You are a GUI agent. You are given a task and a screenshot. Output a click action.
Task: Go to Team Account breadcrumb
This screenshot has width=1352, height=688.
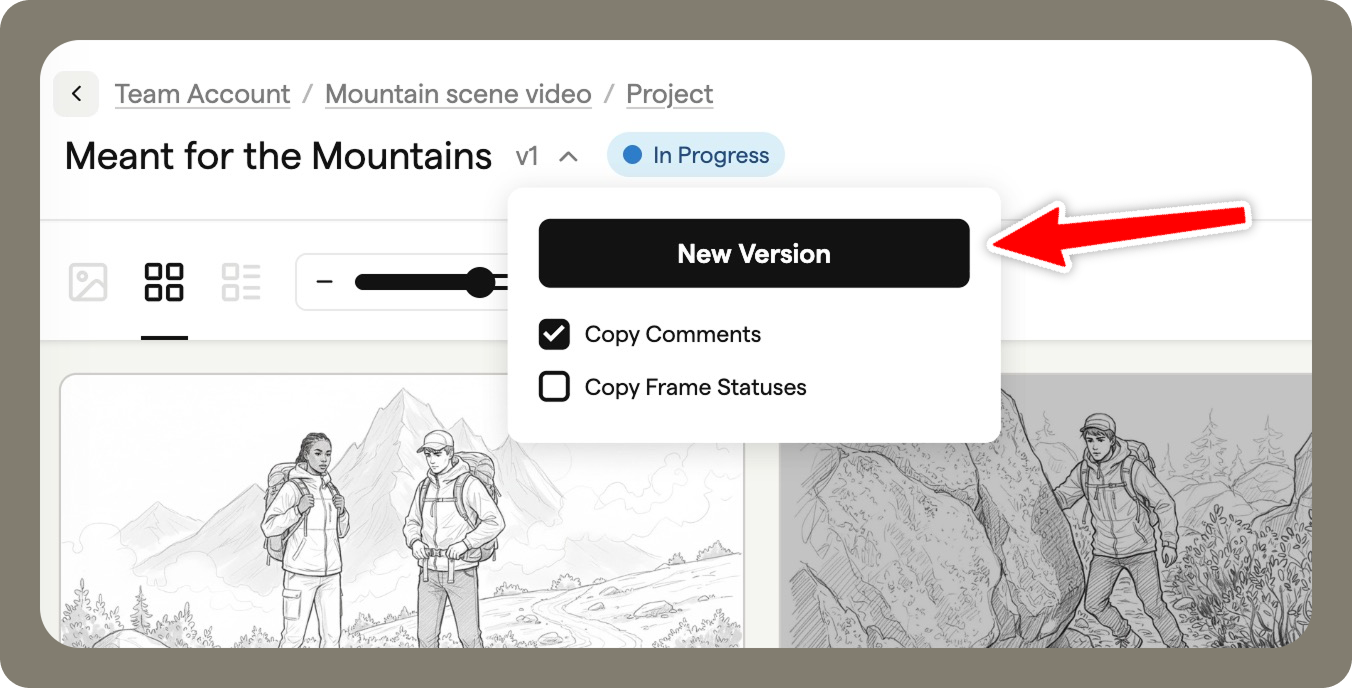(x=202, y=95)
